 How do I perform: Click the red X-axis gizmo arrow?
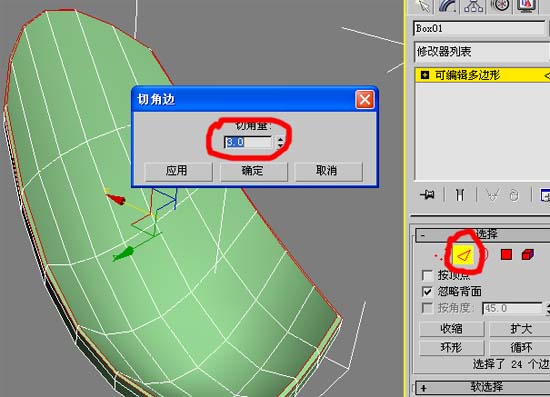click(116, 199)
